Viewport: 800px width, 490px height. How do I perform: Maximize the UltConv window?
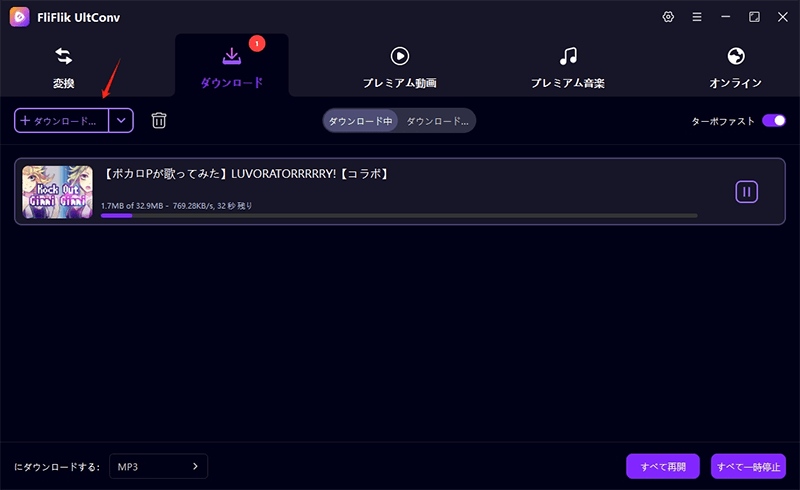click(x=754, y=17)
